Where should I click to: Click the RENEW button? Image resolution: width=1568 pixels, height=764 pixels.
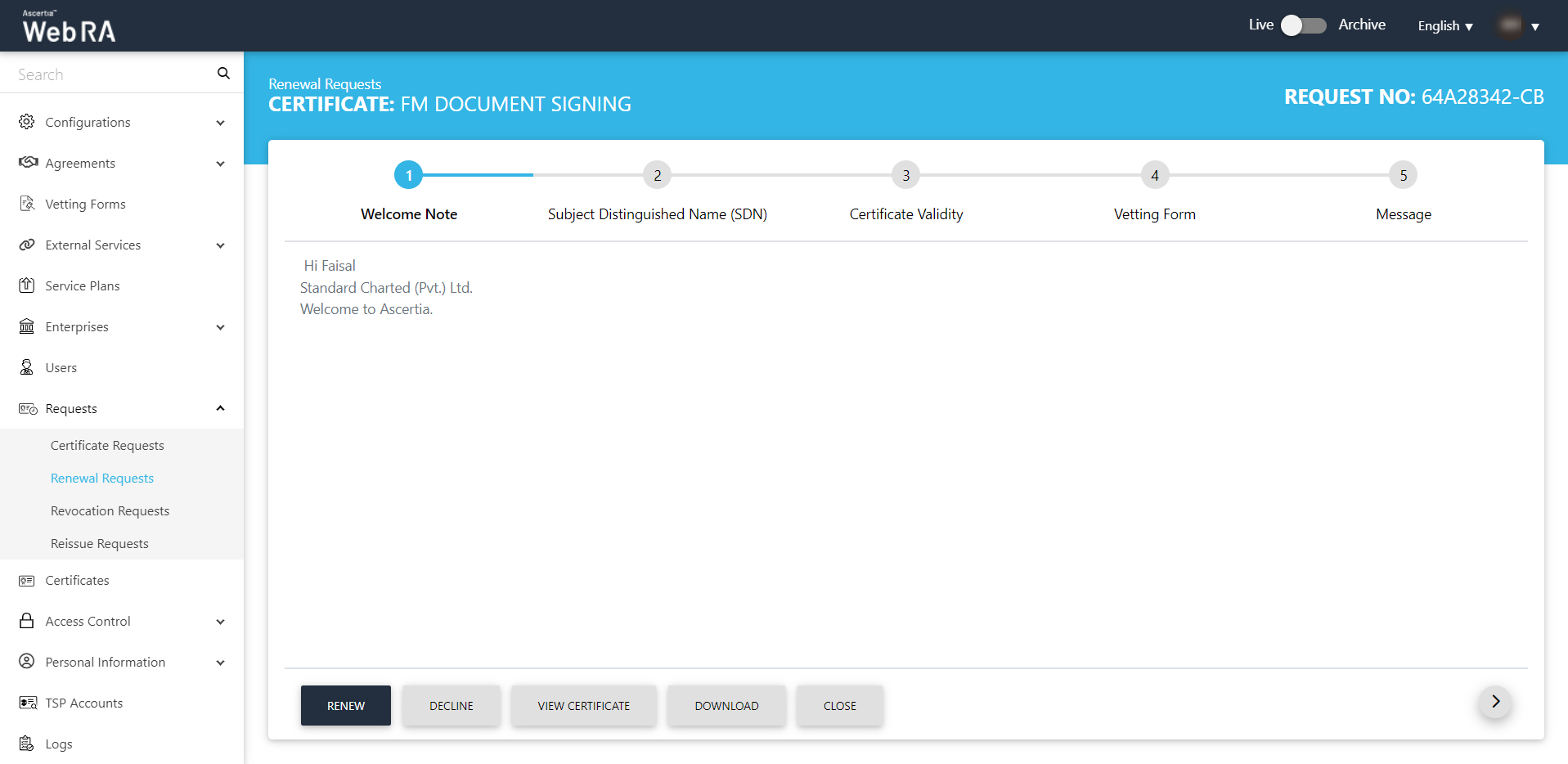[x=345, y=706]
